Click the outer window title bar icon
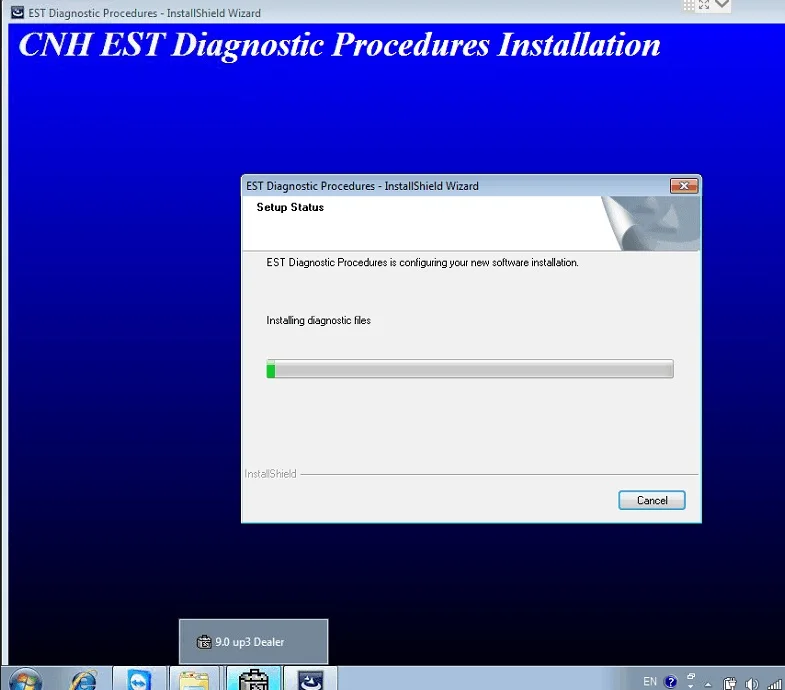 [17, 12]
